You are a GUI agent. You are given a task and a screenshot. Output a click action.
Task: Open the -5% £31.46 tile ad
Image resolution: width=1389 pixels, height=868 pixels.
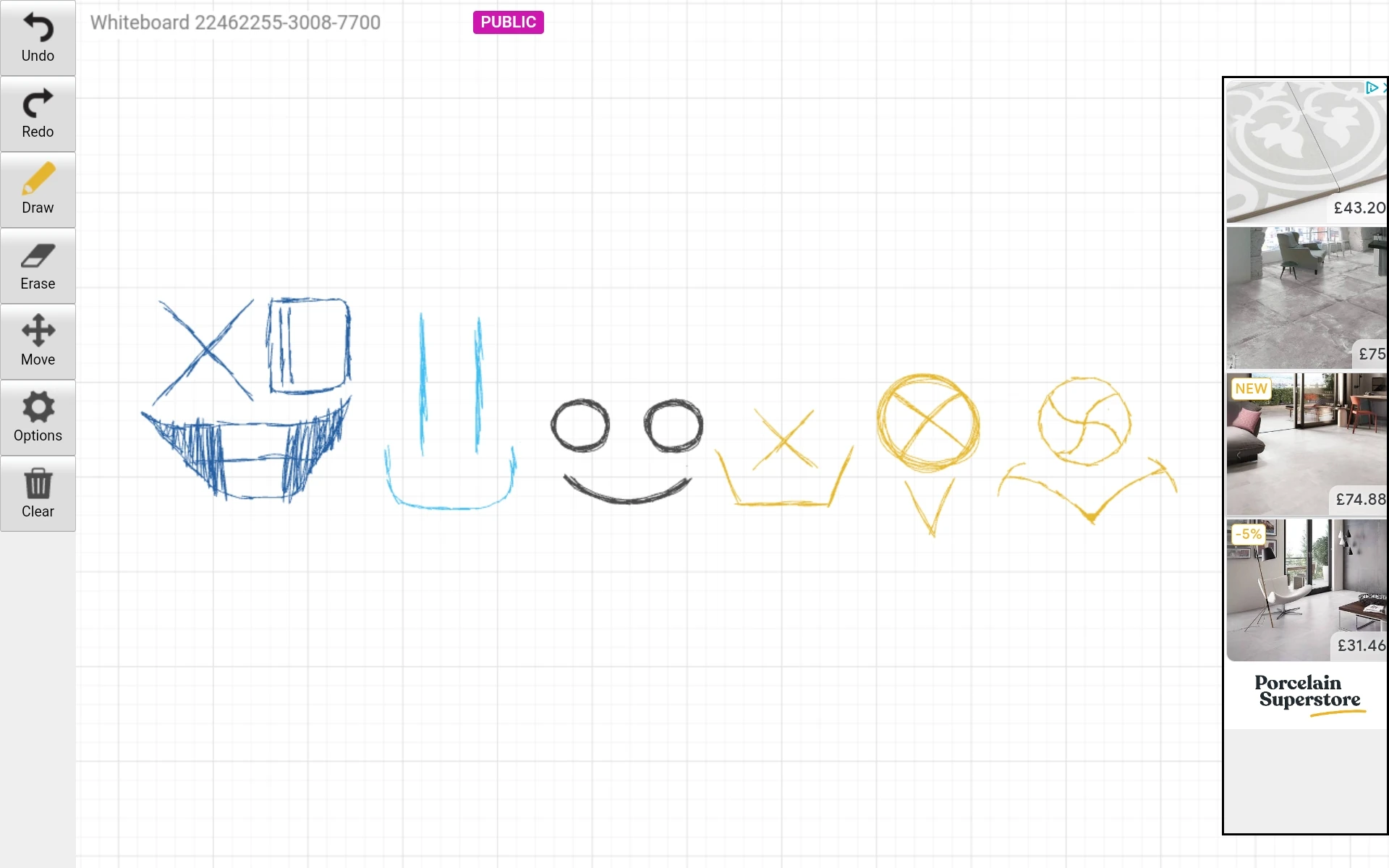tap(1306, 590)
